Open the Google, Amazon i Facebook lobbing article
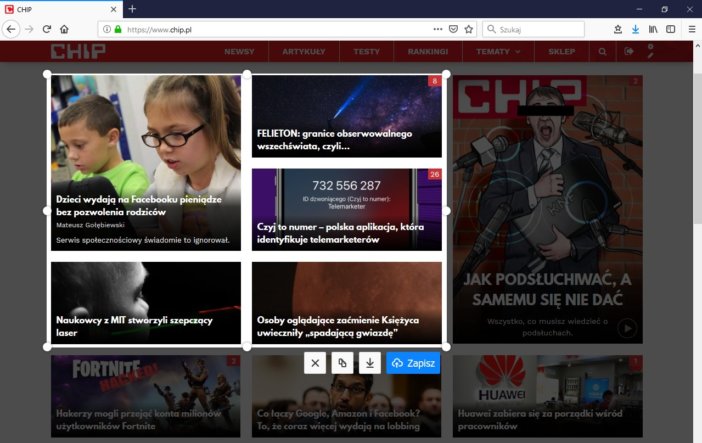702x443 pixels. click(x=347, y=396)
